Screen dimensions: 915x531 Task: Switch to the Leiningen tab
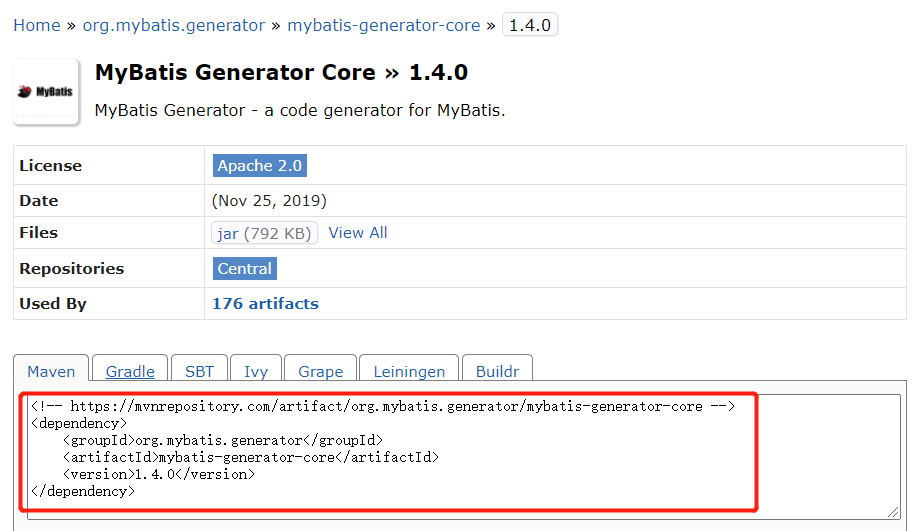point(409,369)
